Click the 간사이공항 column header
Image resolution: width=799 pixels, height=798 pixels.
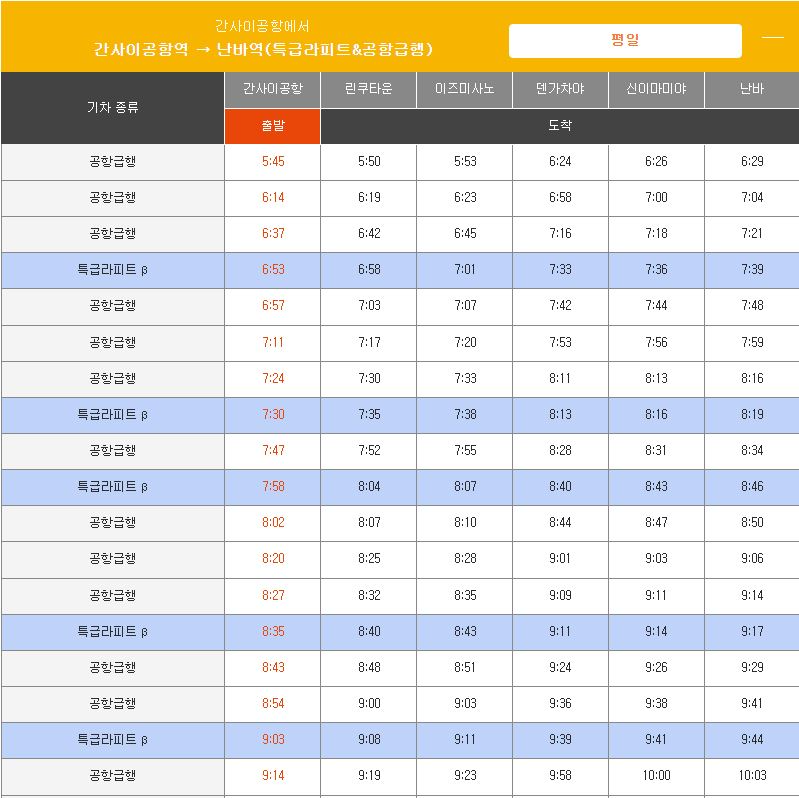(273, 90)
